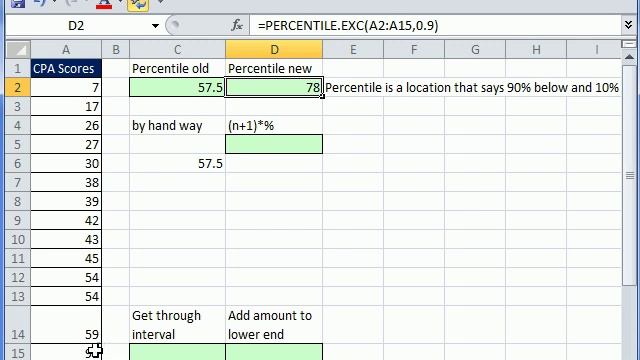Select row 6 header

click(x=18, y=163)
